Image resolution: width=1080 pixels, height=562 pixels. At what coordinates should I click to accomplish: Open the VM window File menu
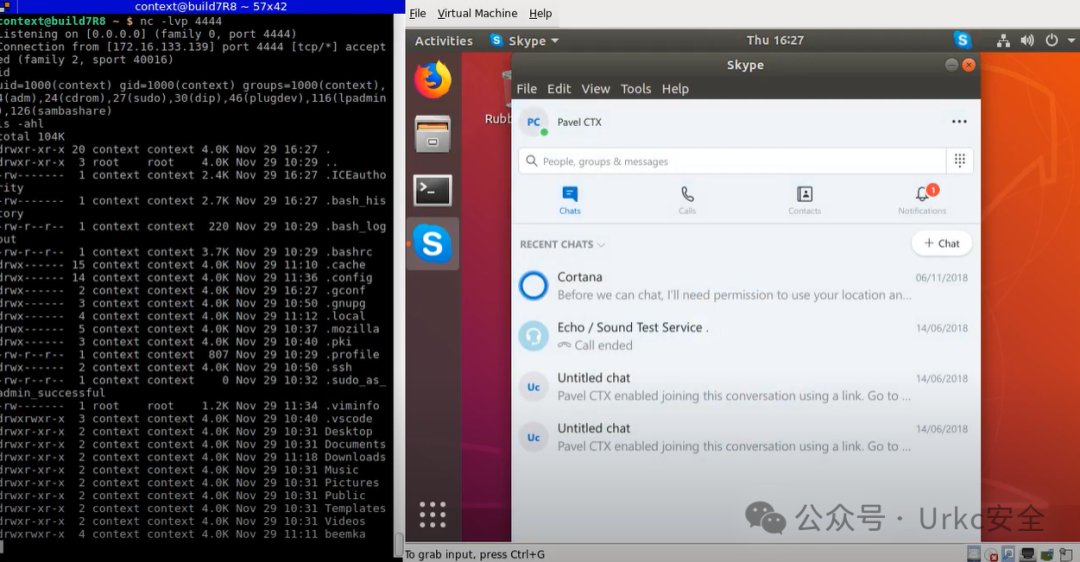(x=417, y=13)
